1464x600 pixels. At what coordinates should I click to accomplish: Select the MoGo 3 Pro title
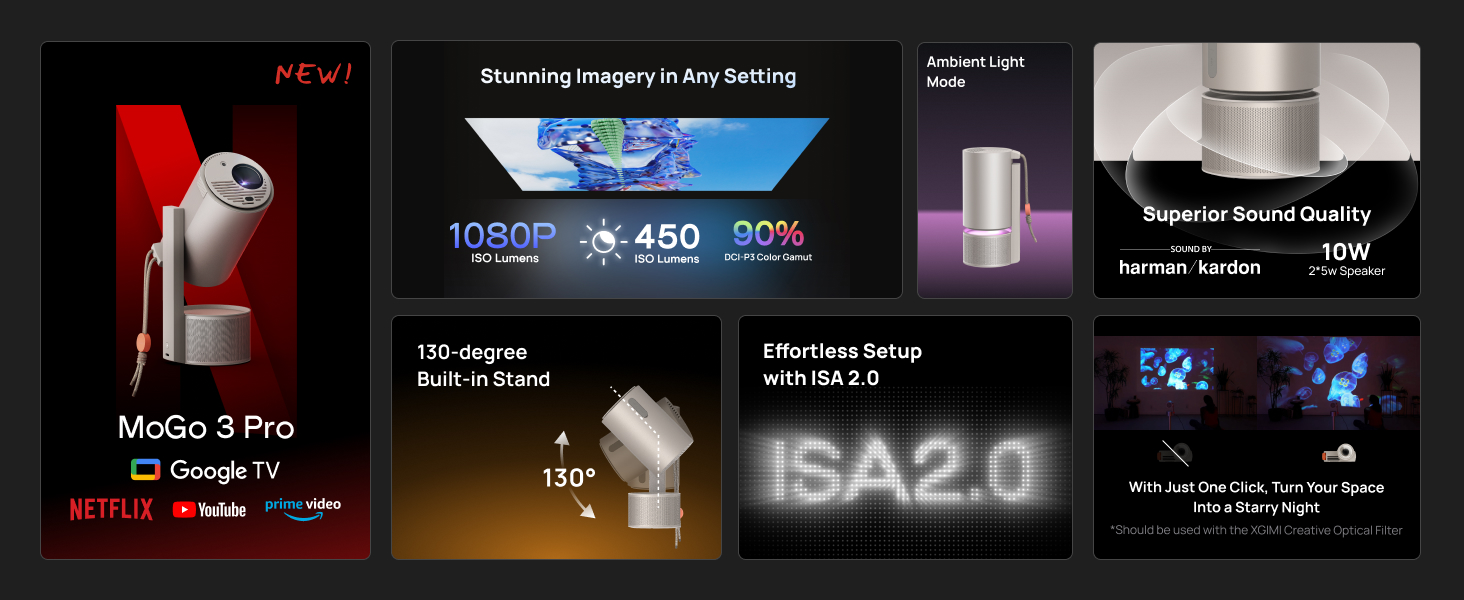tap(206, 428)
